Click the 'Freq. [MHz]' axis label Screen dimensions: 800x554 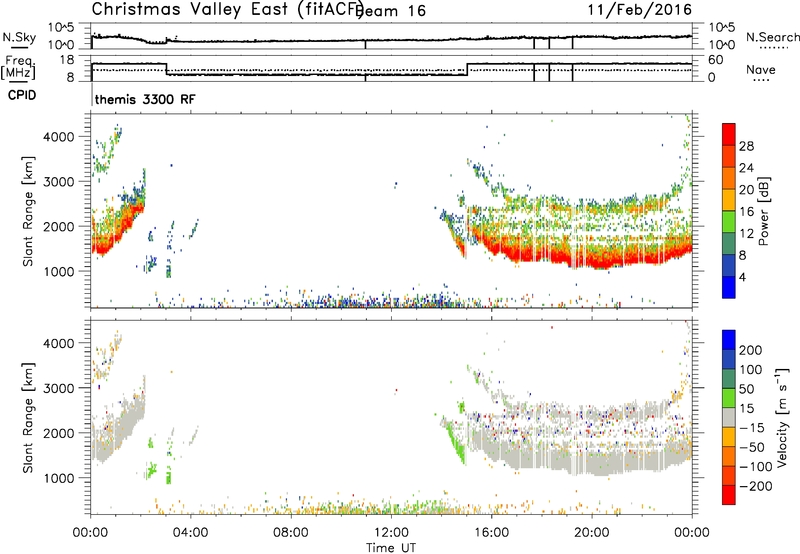pos(19,68)
